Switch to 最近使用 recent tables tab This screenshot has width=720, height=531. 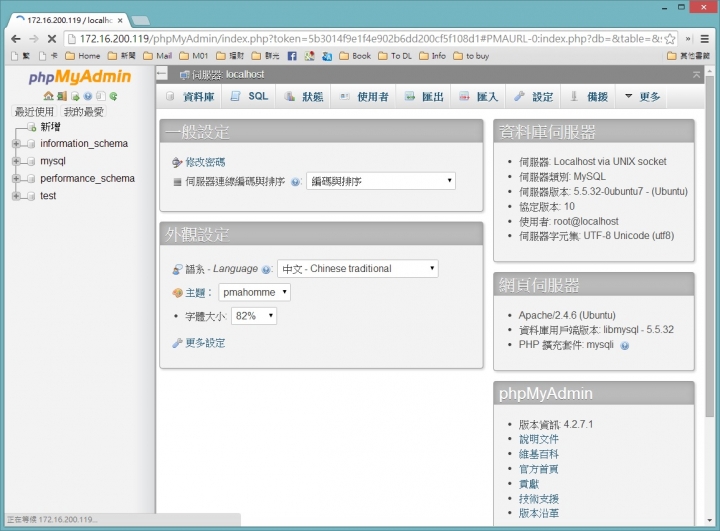pyautogui.click(x=34, y=112)
